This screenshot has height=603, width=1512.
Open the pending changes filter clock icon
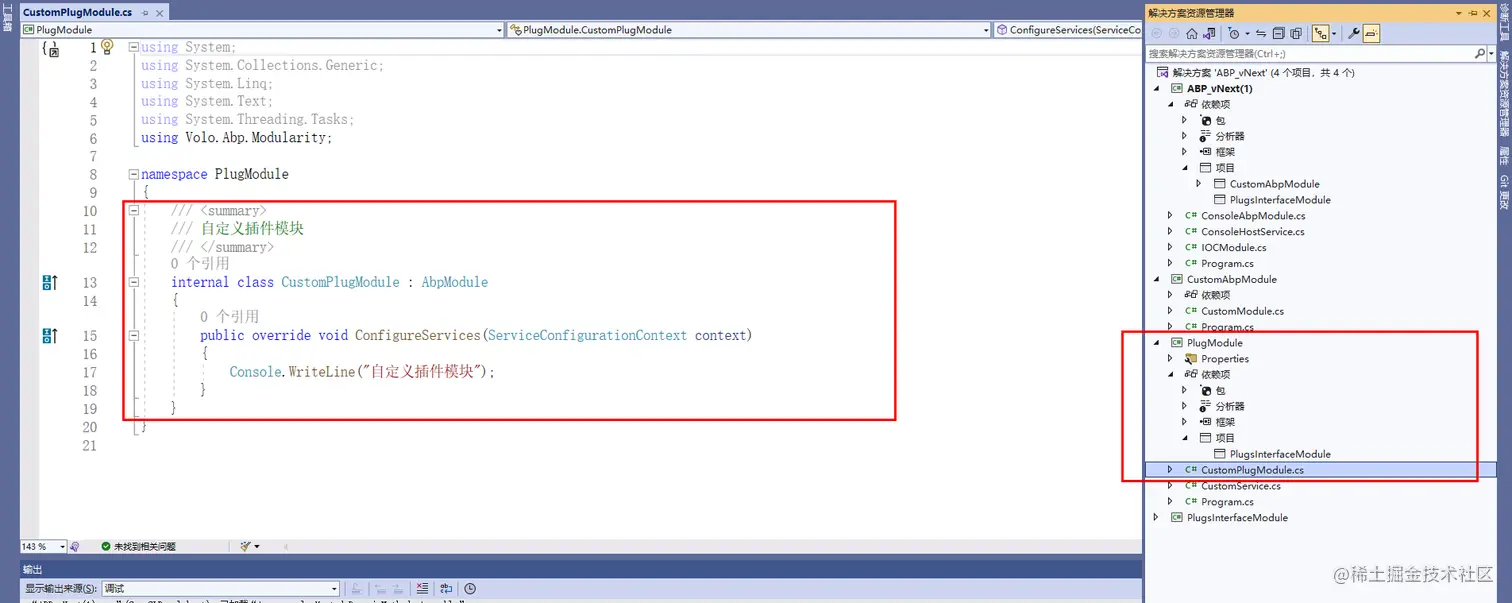1233,34
